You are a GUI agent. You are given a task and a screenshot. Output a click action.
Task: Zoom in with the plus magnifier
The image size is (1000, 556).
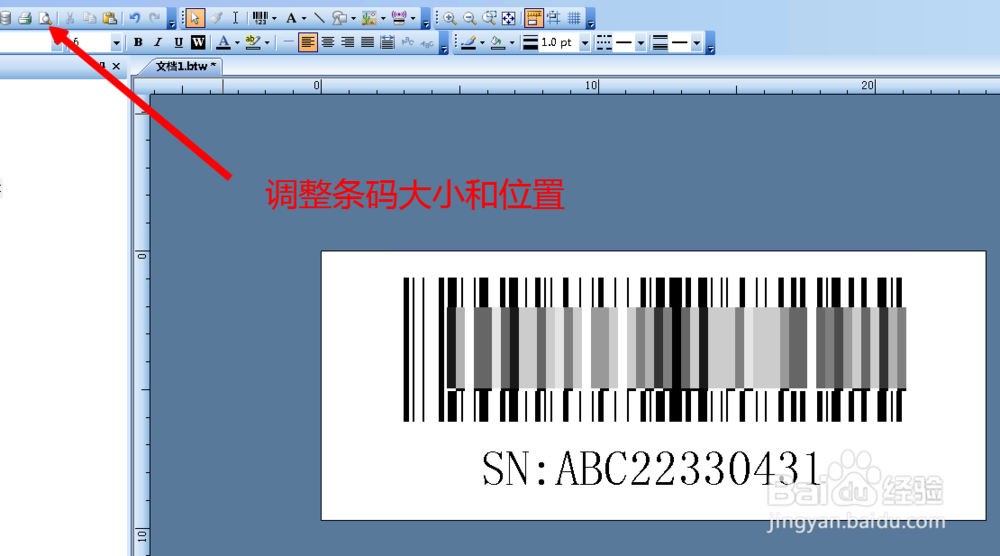click(450, 18)
